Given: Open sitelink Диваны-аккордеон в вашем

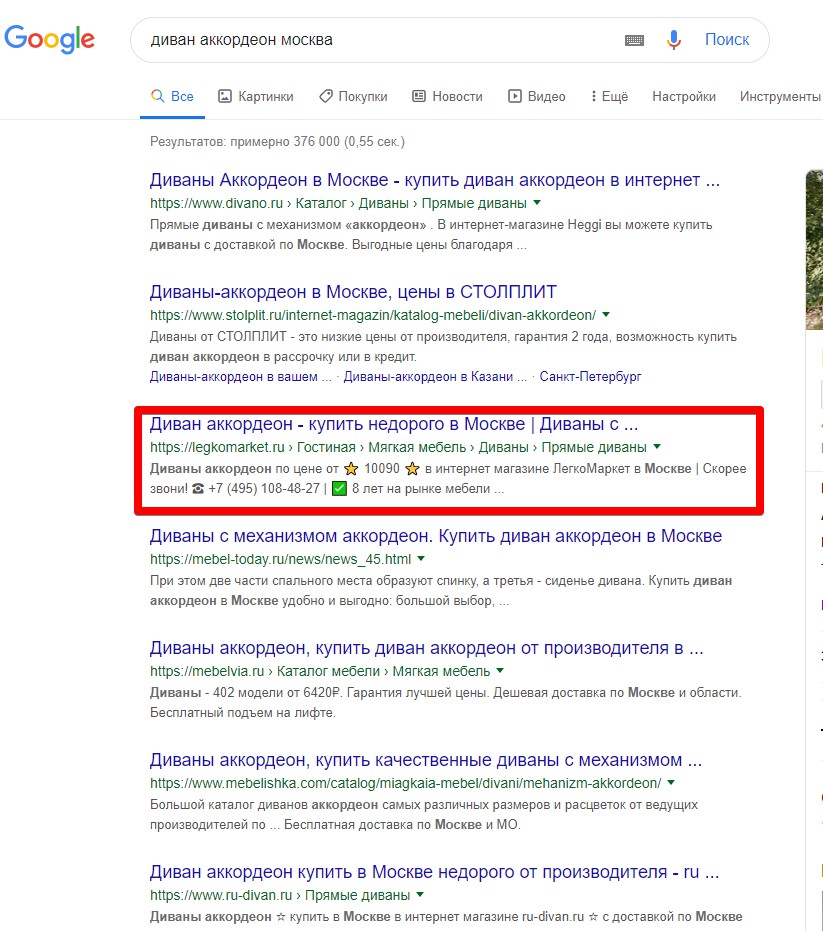Looking at the screenshot, I should coord(240,376).
